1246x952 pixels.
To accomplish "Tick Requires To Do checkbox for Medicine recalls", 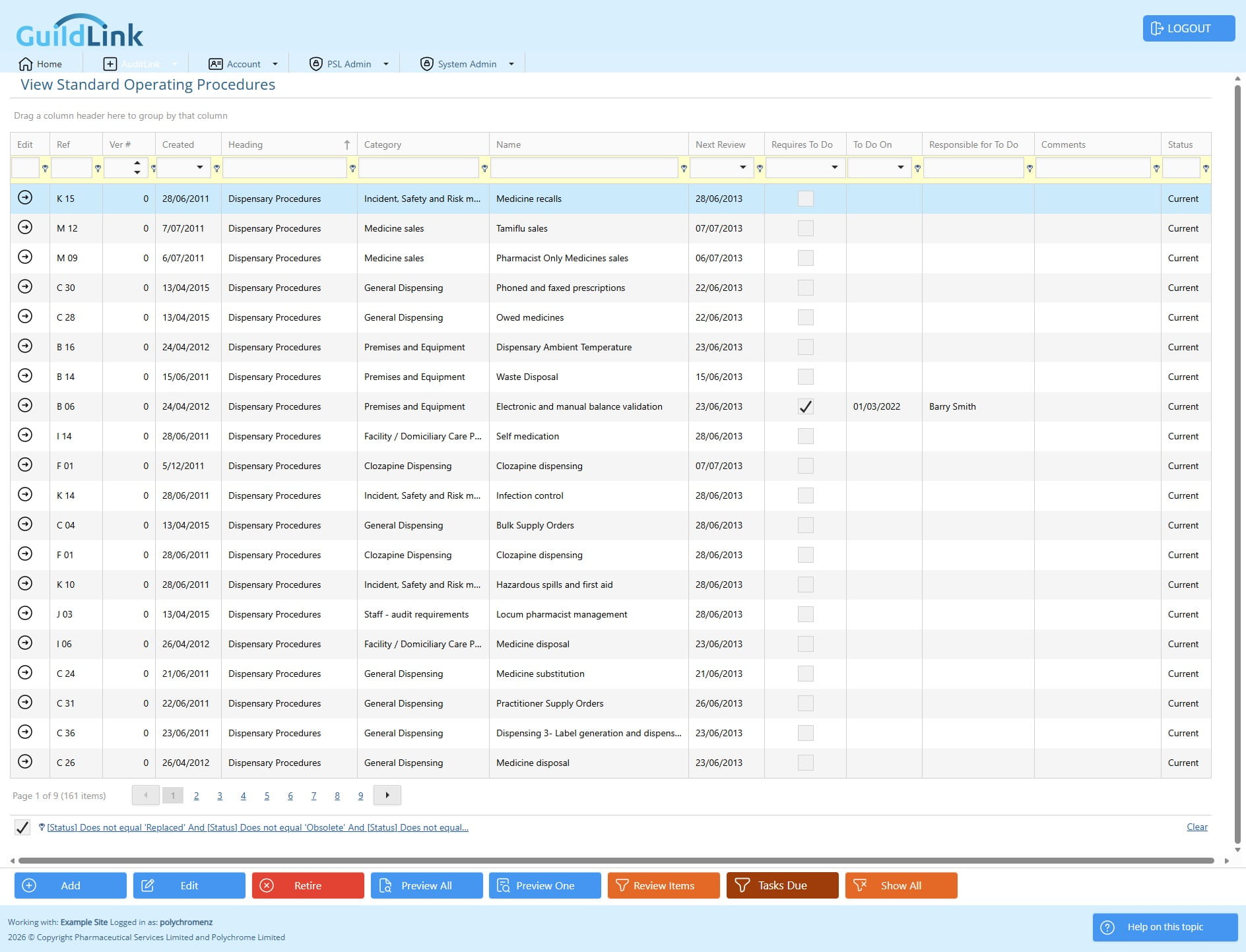I will (805, 199).
